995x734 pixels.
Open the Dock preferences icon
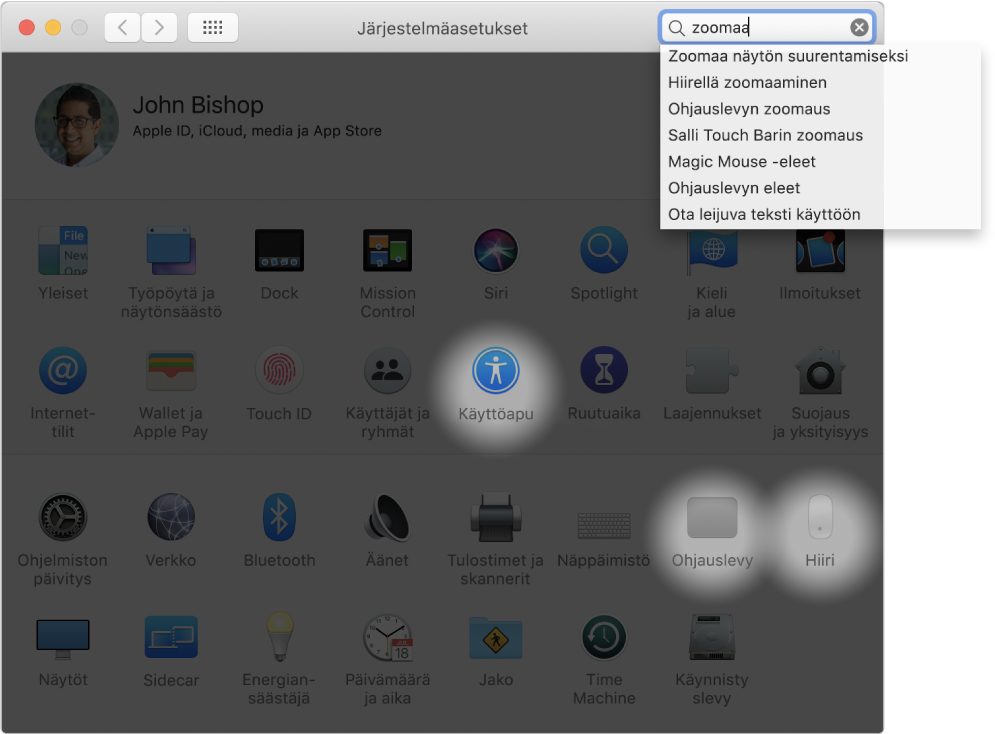[279, 251]
